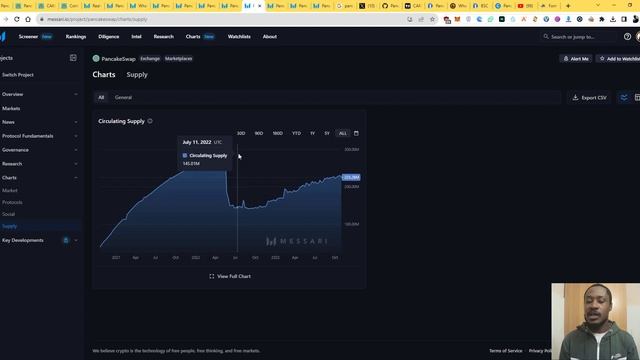Click the Terms of Service footer link
Screen dimensions: 640x360
tap(506, 351)
